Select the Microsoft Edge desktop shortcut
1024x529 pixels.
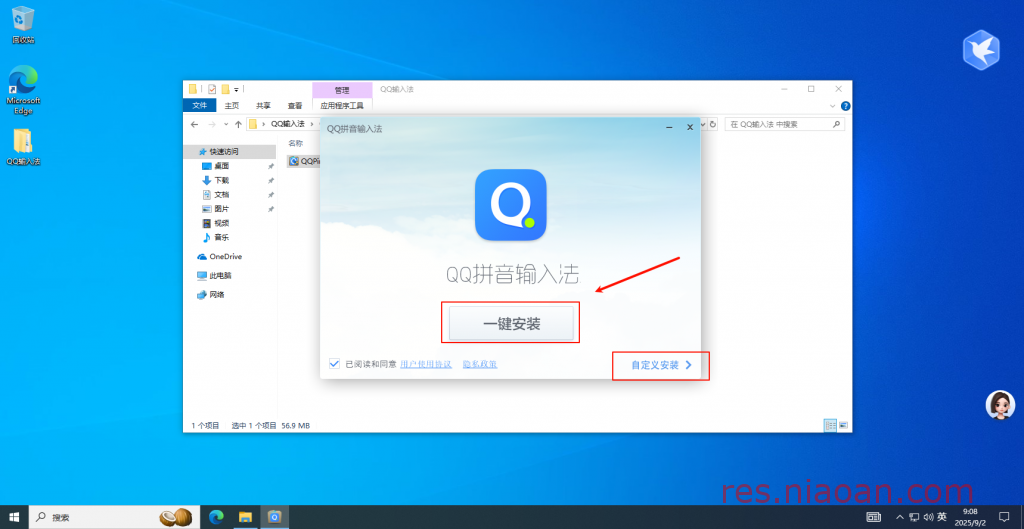tap(23, 89)
